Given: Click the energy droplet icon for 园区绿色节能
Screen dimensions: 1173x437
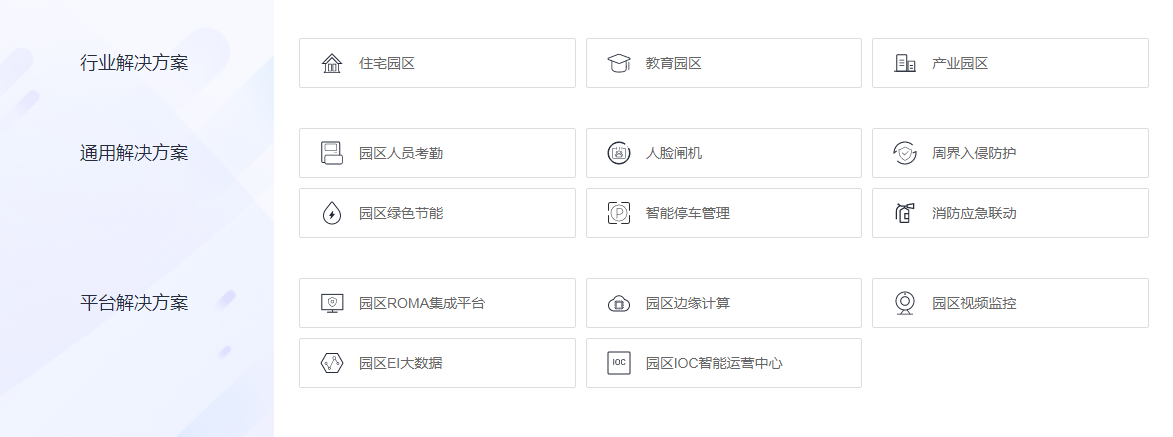Looking at the screenshot, I should [331, 213].
